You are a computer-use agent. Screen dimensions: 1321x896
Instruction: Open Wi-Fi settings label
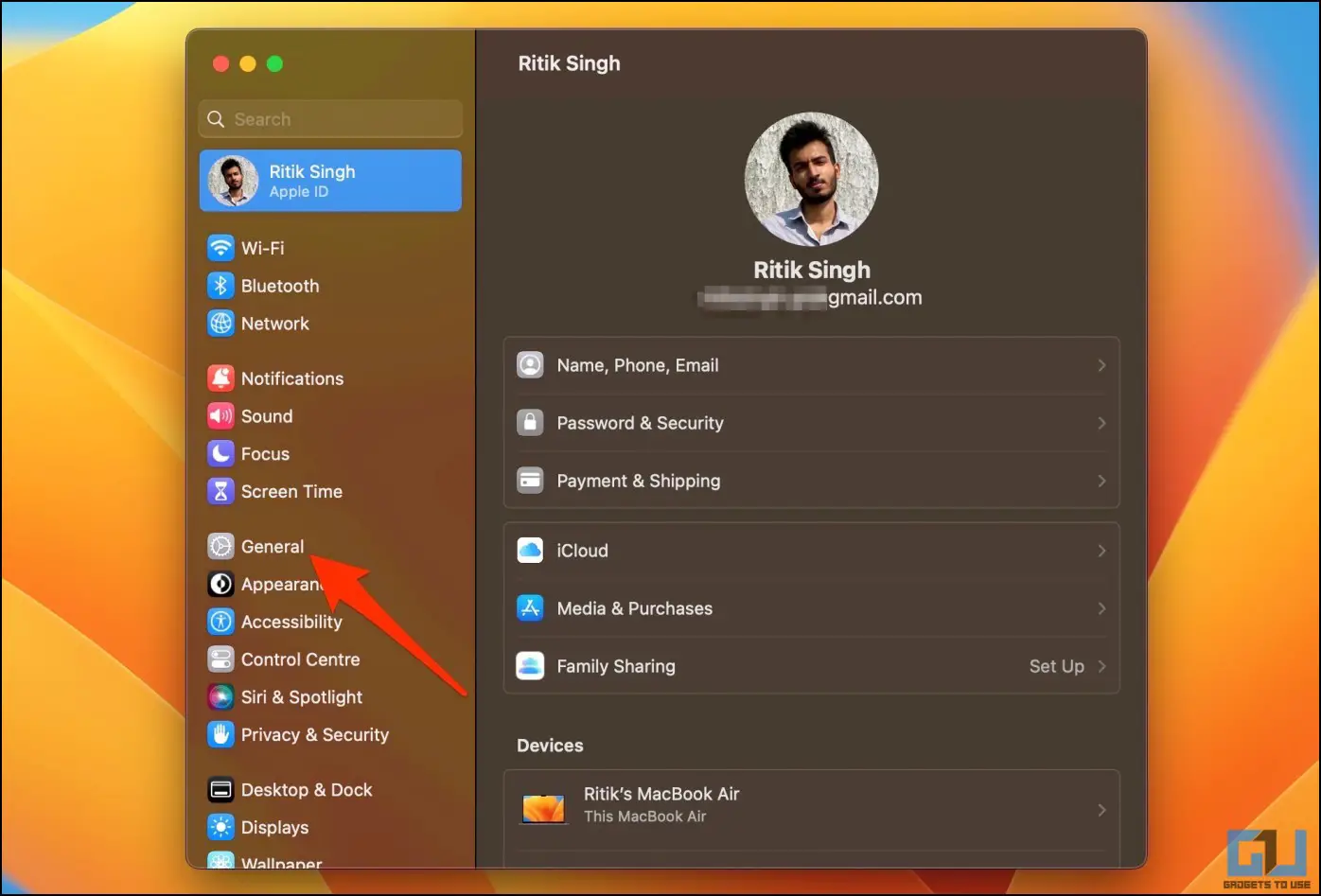click(263, 248)
